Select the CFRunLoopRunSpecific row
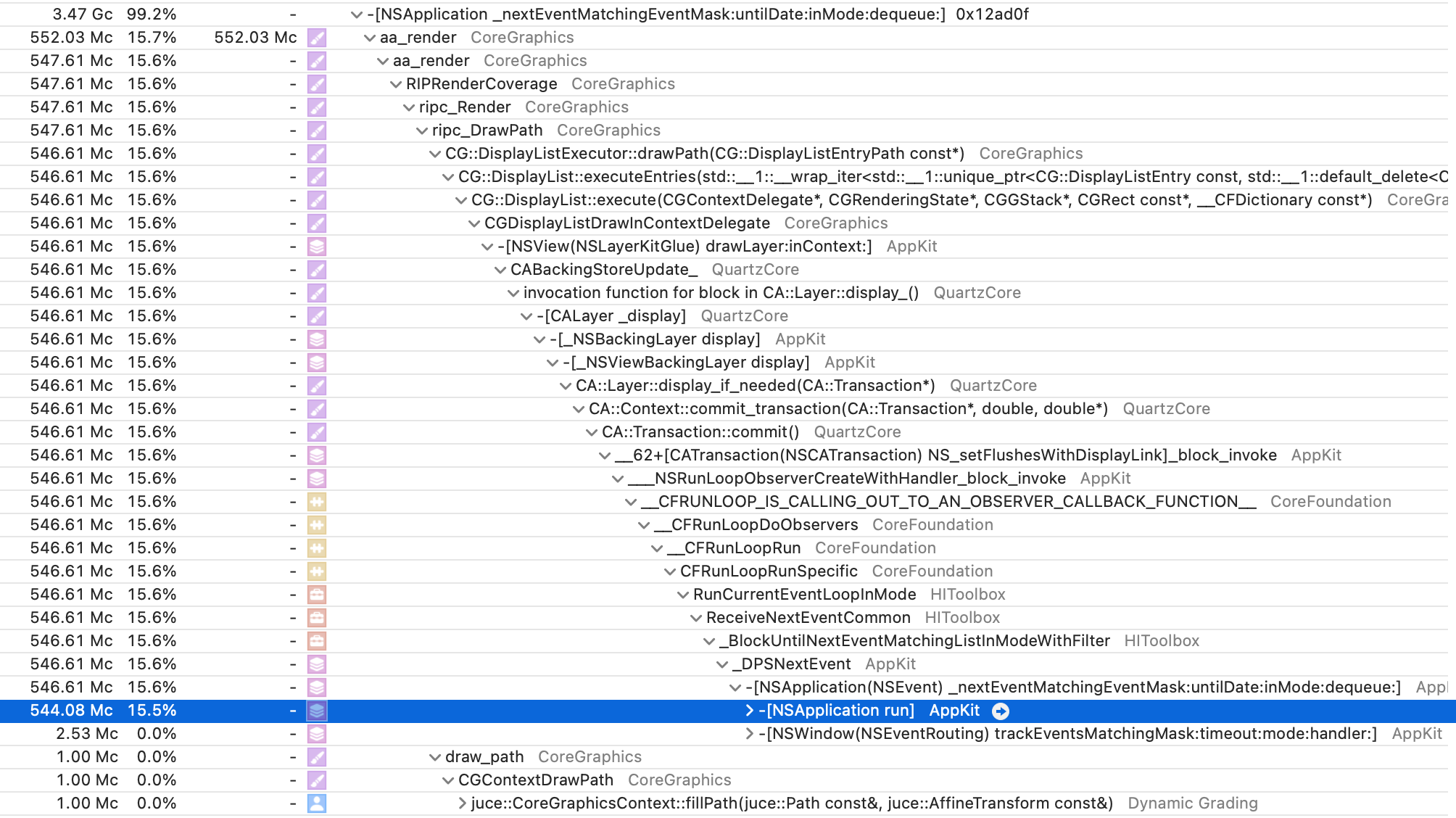The image size is (1456, 818). click(x=768, y=571)
